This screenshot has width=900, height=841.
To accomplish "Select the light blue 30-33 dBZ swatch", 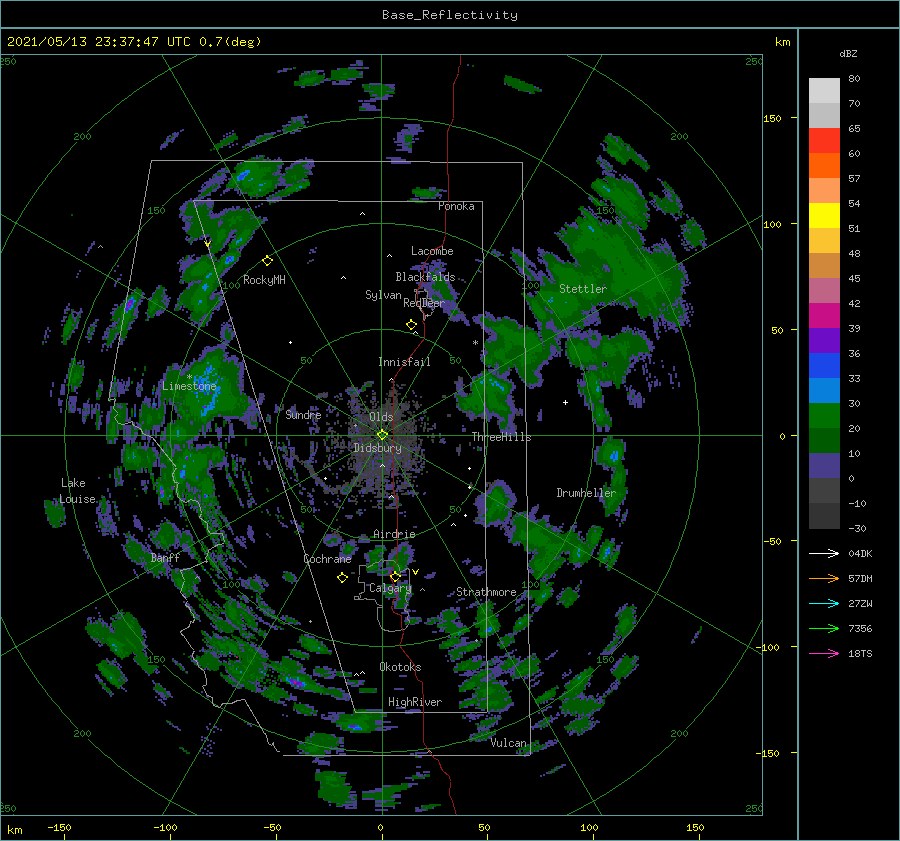I will pyautogui.click(x=824, y=391).
